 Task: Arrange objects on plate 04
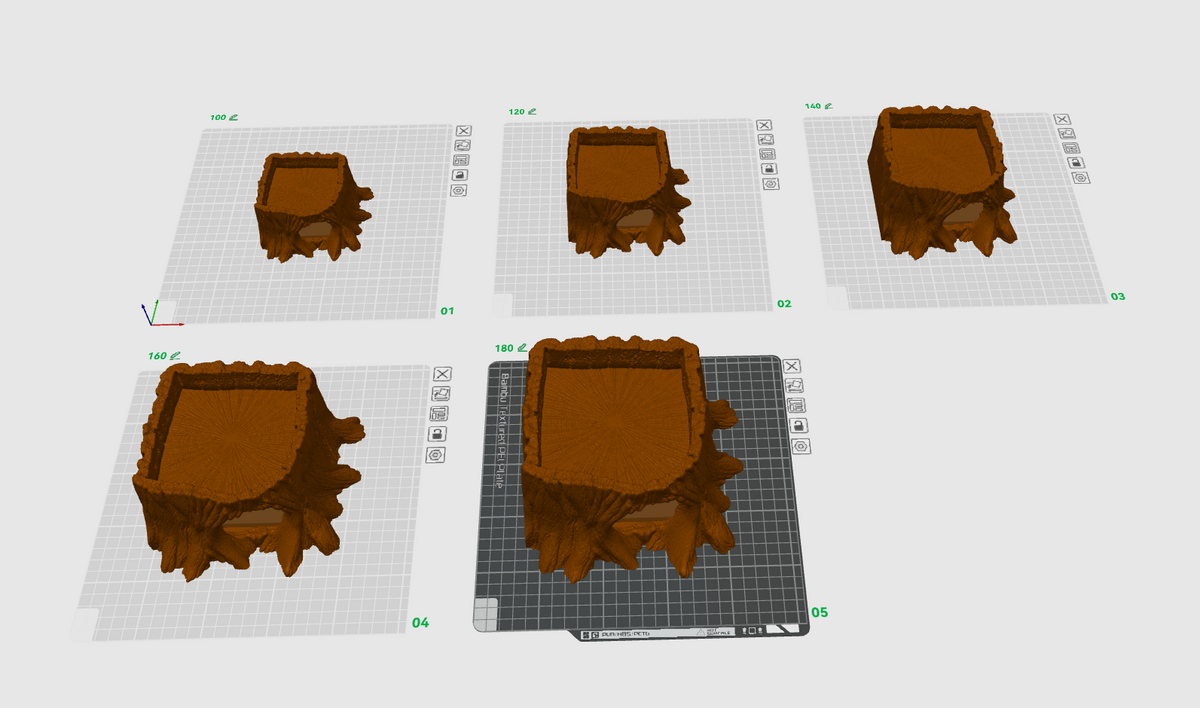pos(440,413)
